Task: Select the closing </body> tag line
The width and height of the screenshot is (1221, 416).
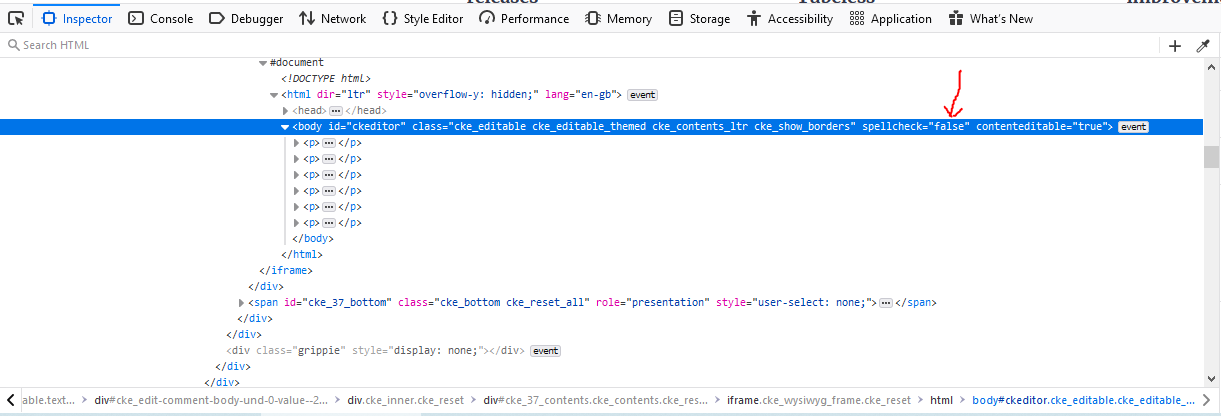Action: point(312,239)
